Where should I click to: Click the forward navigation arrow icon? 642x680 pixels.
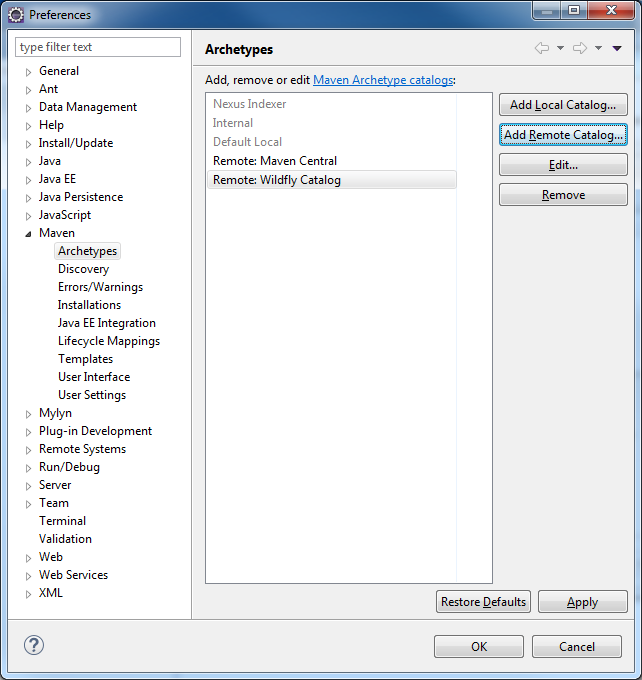tap(579, 48)
